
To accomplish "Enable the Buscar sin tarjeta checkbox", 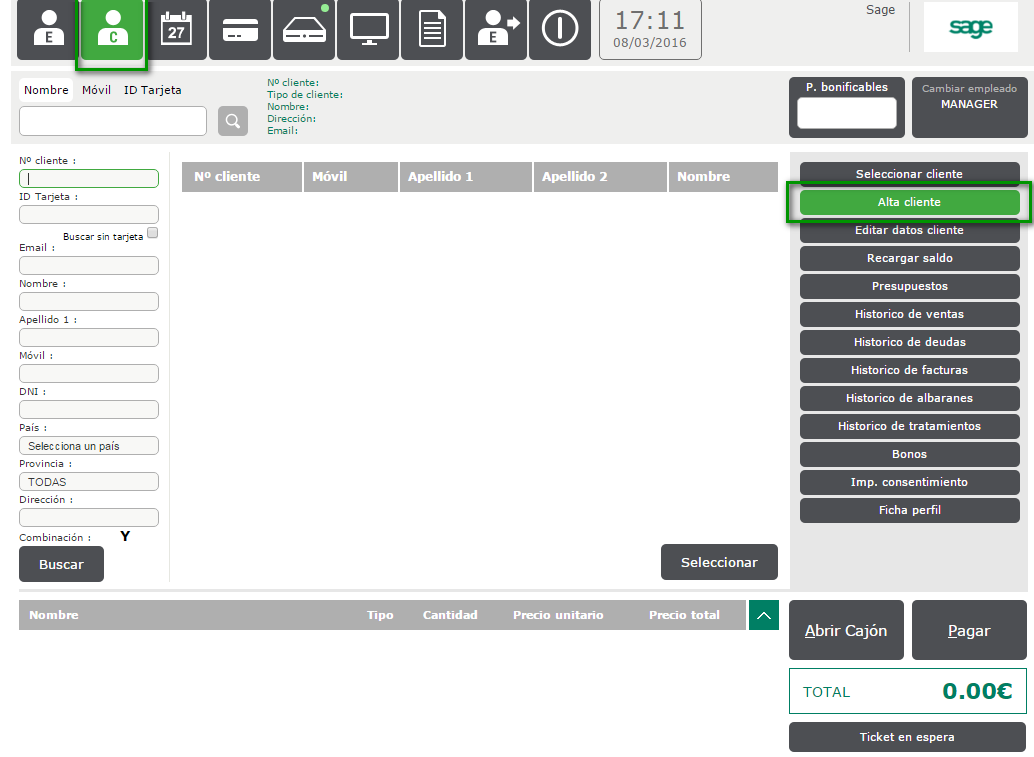I will click(153, 233).
